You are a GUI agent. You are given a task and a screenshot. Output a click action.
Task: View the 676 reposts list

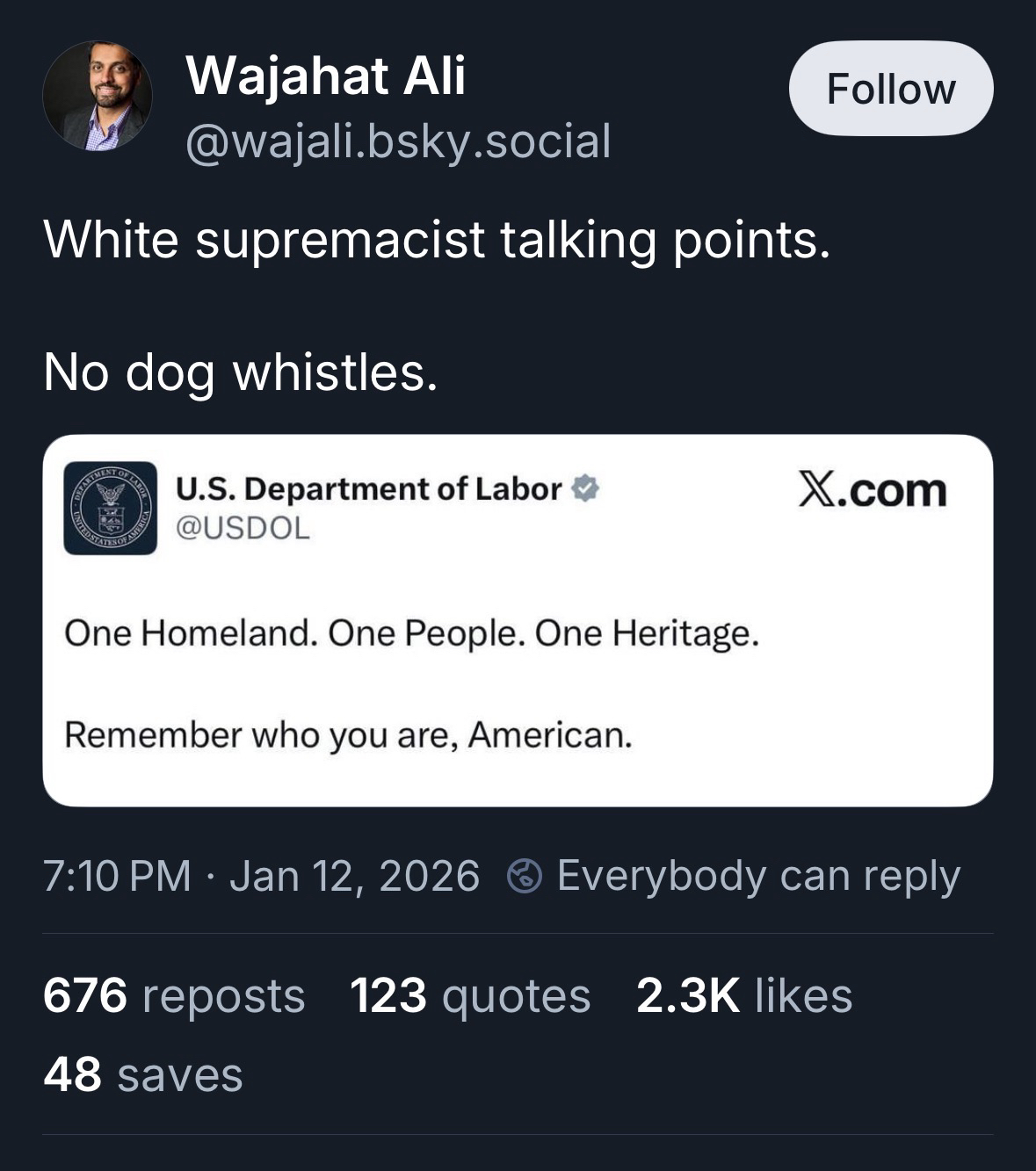pyautogui.click(x=173, y=996)
